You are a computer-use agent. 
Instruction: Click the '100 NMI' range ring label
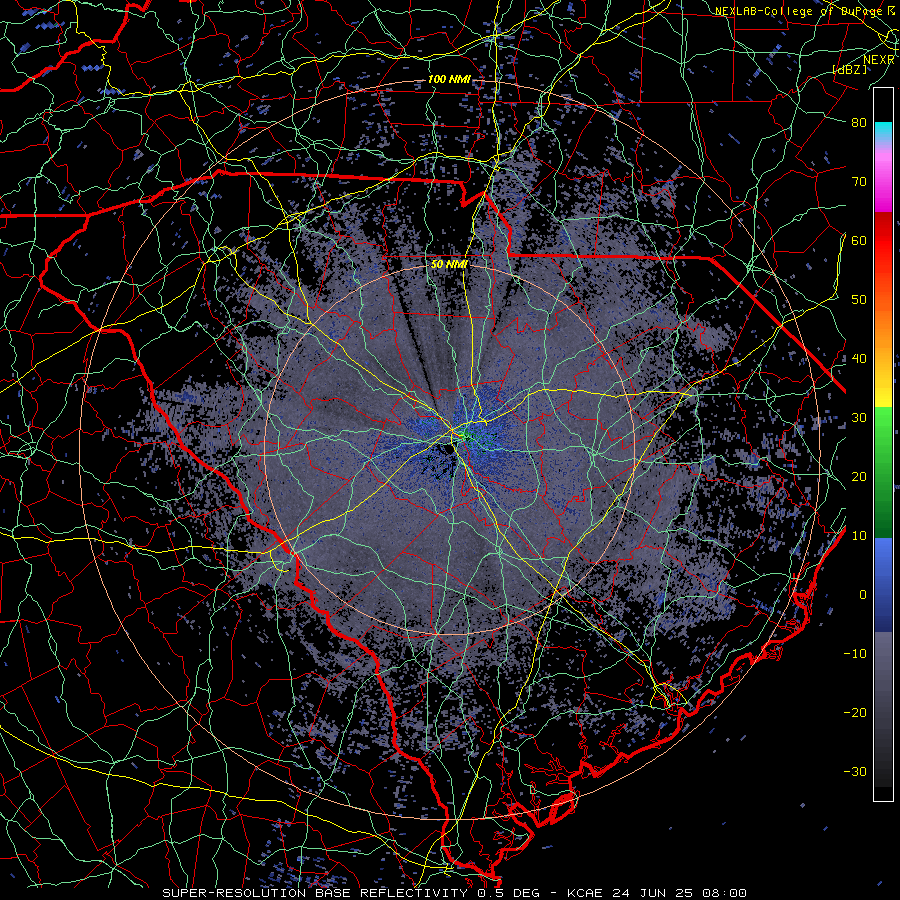449,79
